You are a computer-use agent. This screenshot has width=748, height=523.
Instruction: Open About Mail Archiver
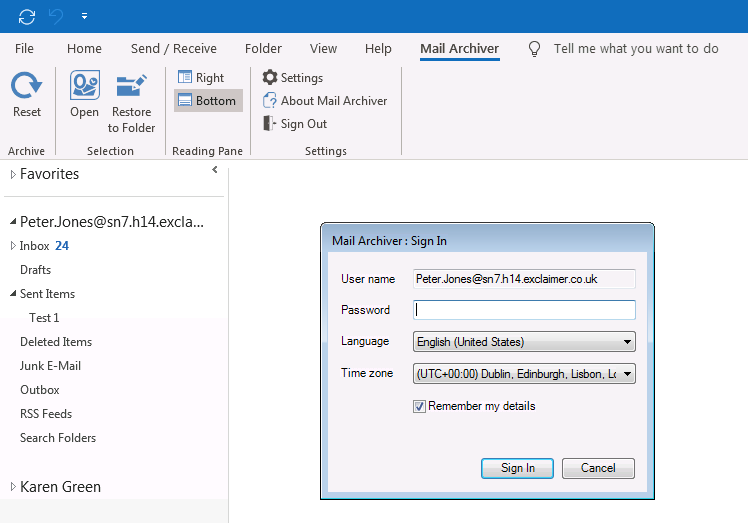[325, 101]
